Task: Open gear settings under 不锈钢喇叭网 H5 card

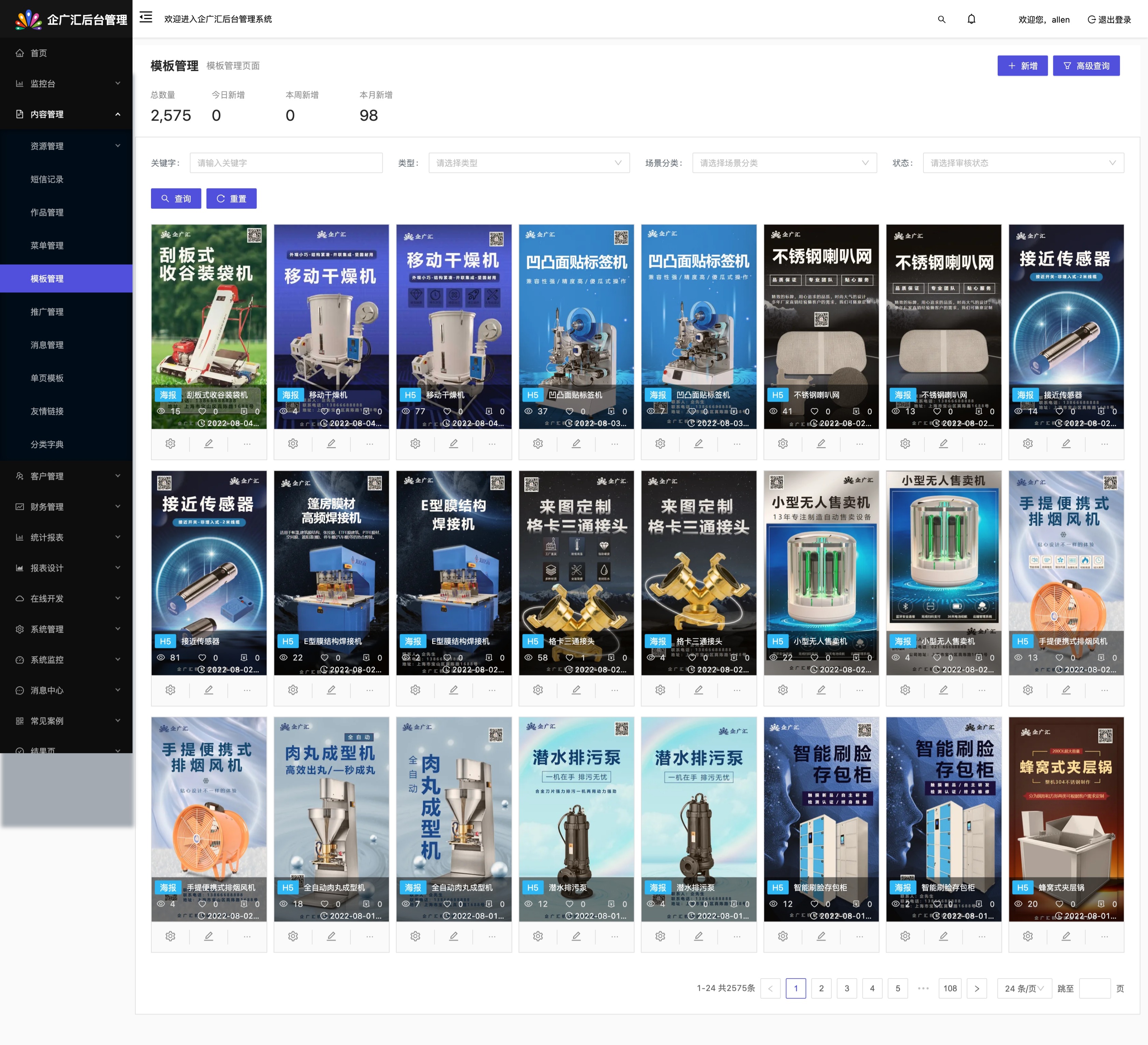Action: tap(783, 444)
